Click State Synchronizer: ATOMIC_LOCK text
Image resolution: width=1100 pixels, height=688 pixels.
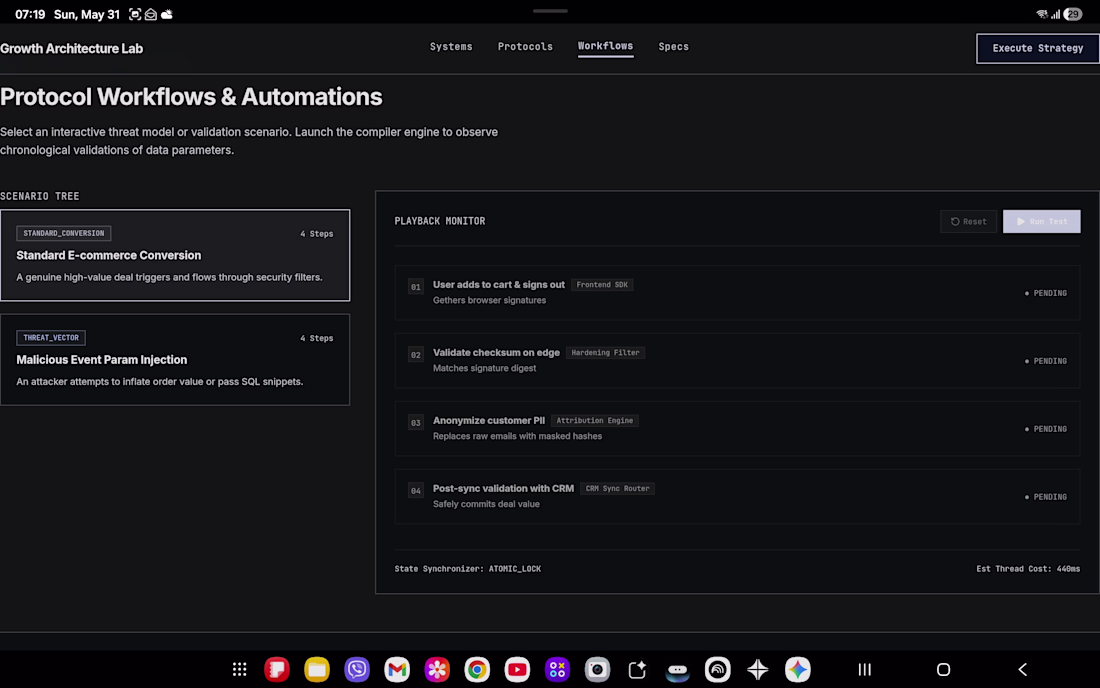coord(467,569)
